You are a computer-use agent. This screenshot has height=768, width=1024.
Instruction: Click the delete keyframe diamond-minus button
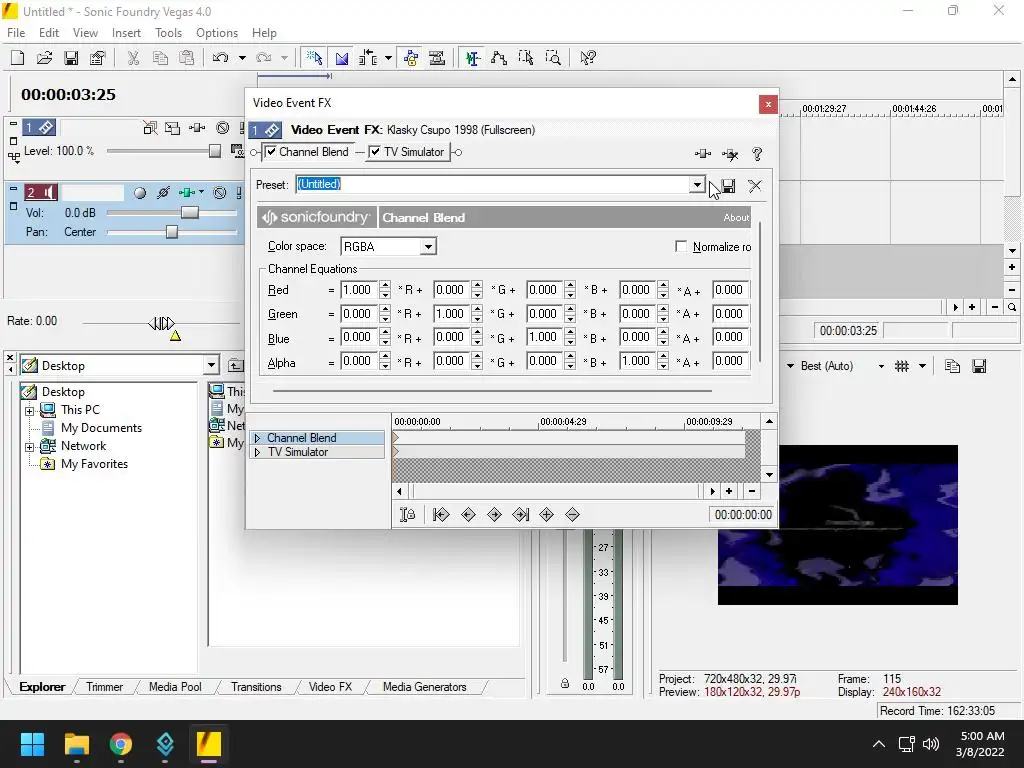tap(573, 515)
